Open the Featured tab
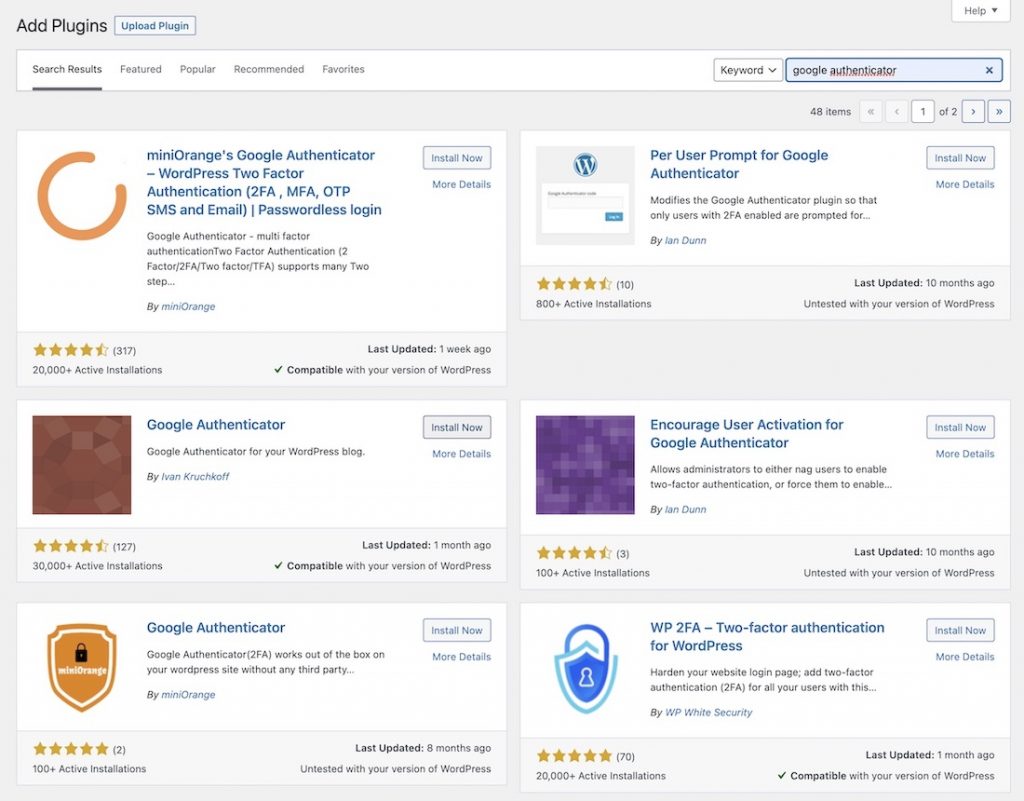 140,69
